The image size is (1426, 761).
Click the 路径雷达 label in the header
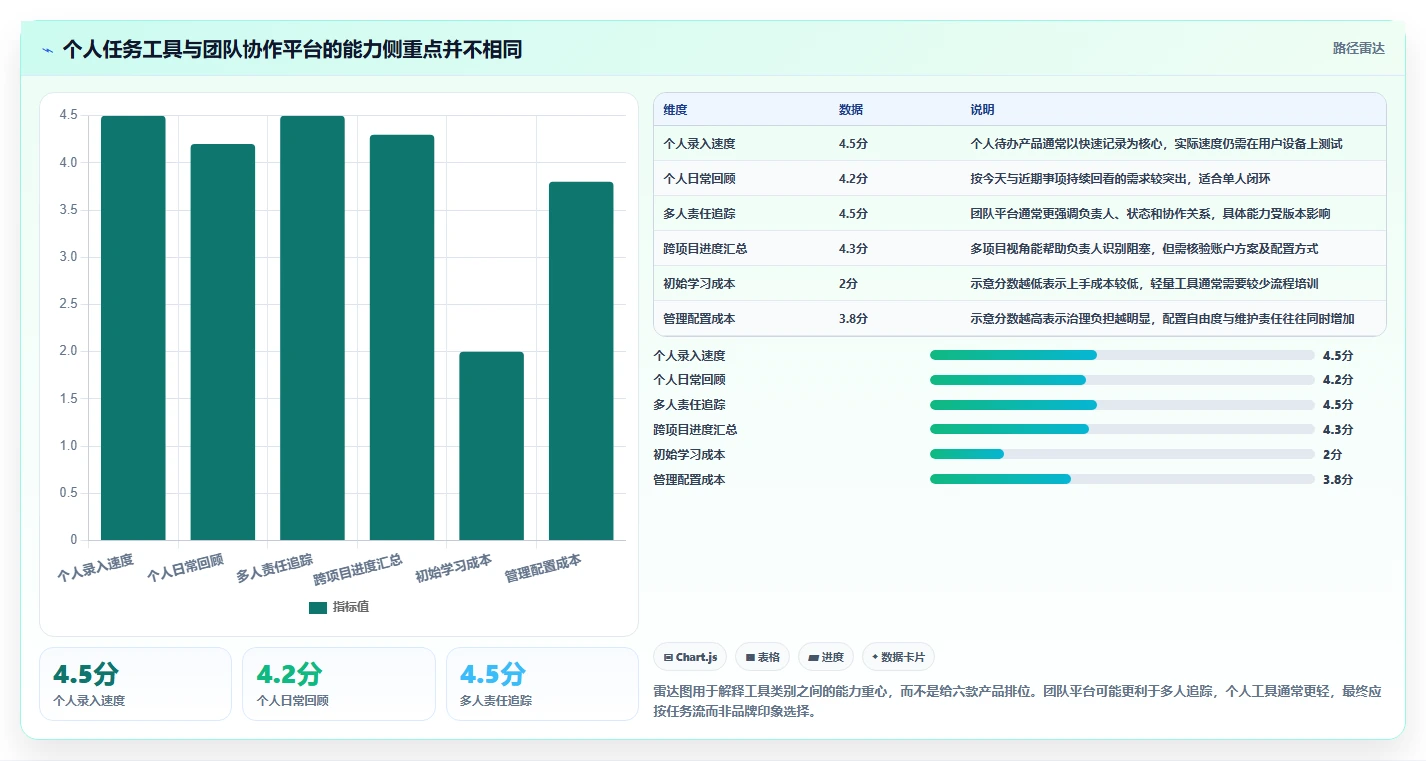pos(1359,48)
